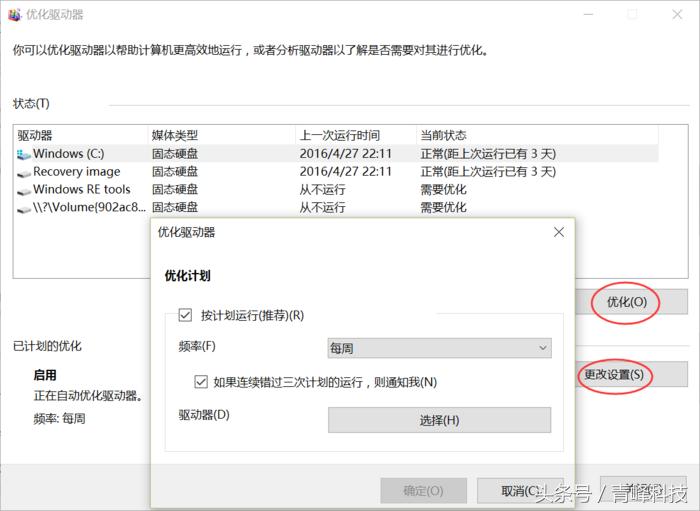Click 正常 status text in Windows (C:) row

(488, 154)
